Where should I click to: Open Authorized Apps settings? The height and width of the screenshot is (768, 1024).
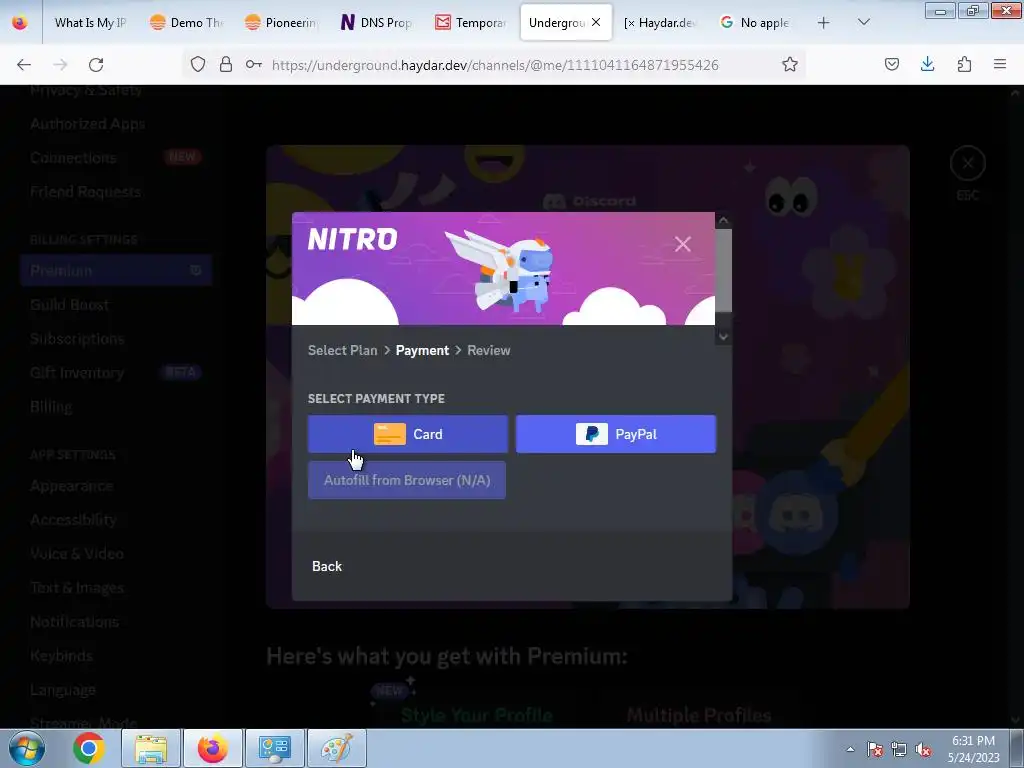click(88, 123)
